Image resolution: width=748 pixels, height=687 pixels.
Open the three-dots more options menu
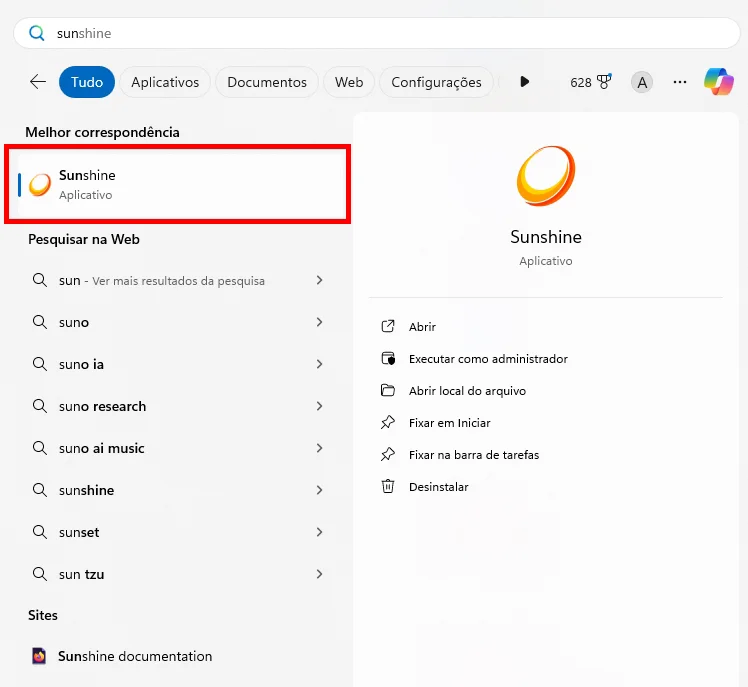point(680,82)
